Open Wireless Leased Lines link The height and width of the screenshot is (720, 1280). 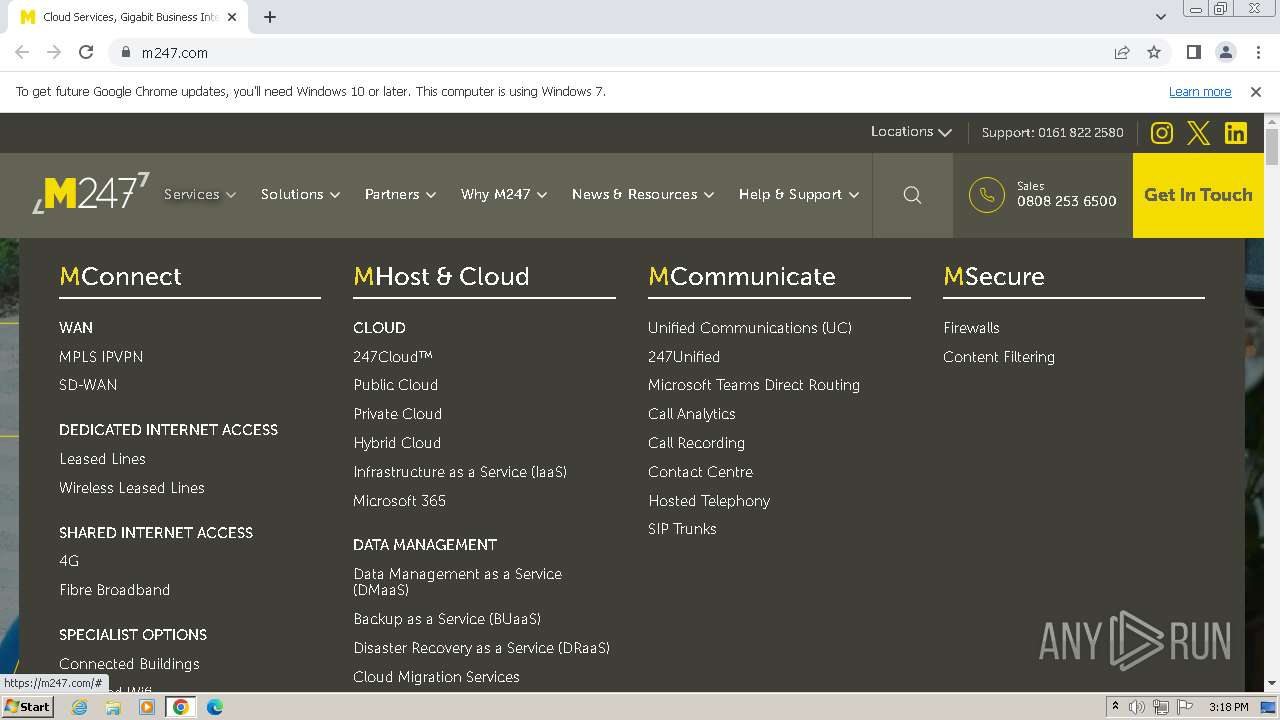(x=132, y=488)
